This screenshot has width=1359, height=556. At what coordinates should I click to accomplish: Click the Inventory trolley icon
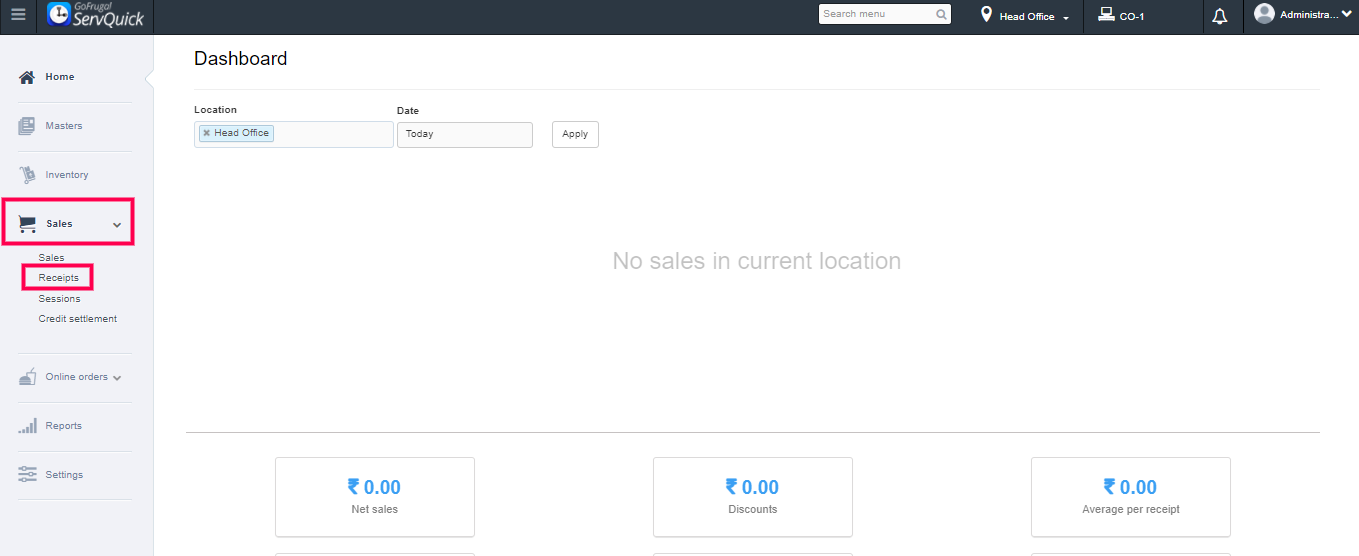28,175
